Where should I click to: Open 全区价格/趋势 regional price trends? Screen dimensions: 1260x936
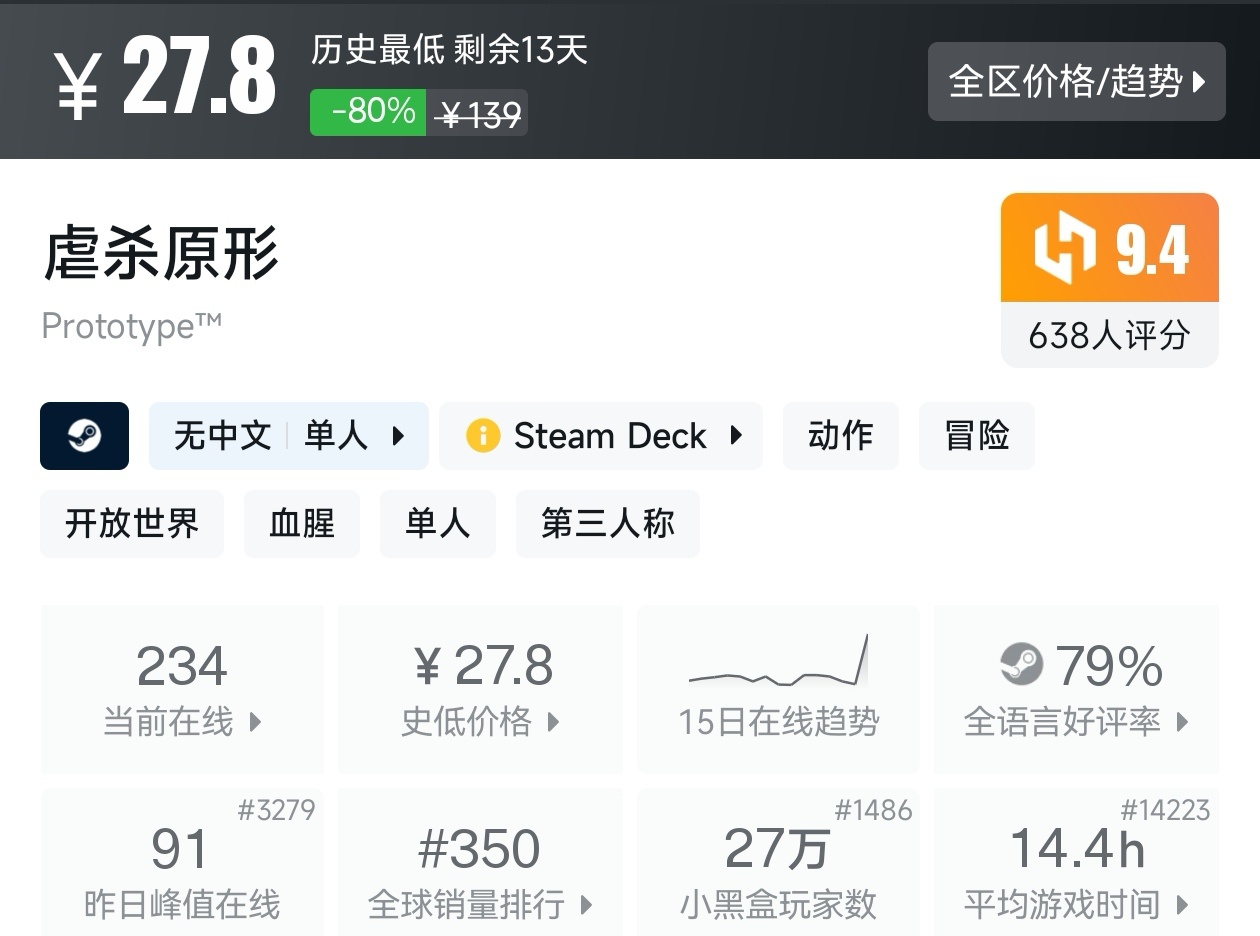[1076, 82]
